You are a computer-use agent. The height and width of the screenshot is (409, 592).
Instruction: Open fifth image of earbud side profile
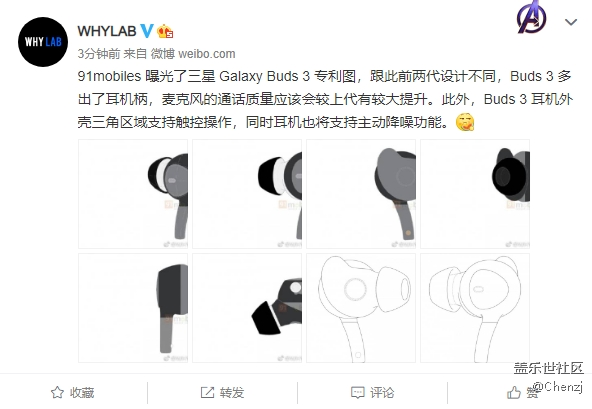pyautogui.click(x=133, y=308)
